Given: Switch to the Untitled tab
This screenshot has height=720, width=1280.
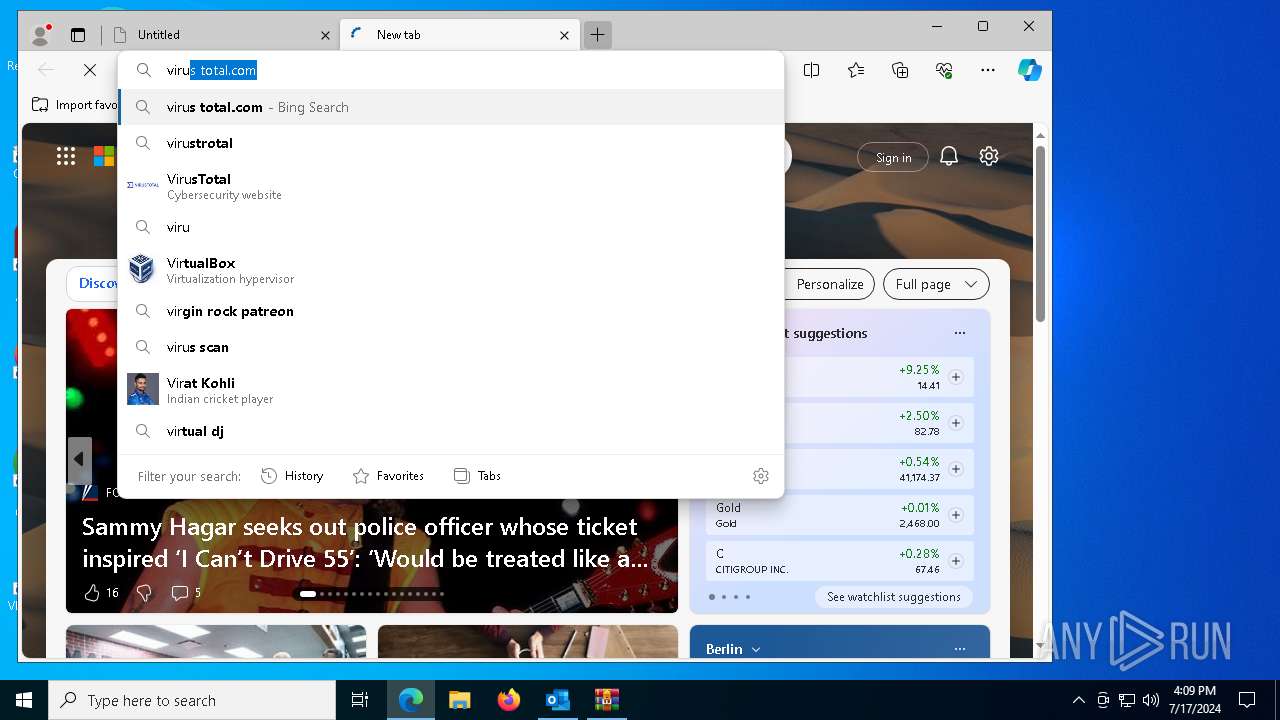Looking at the screenshot, I should pos(220,35).
